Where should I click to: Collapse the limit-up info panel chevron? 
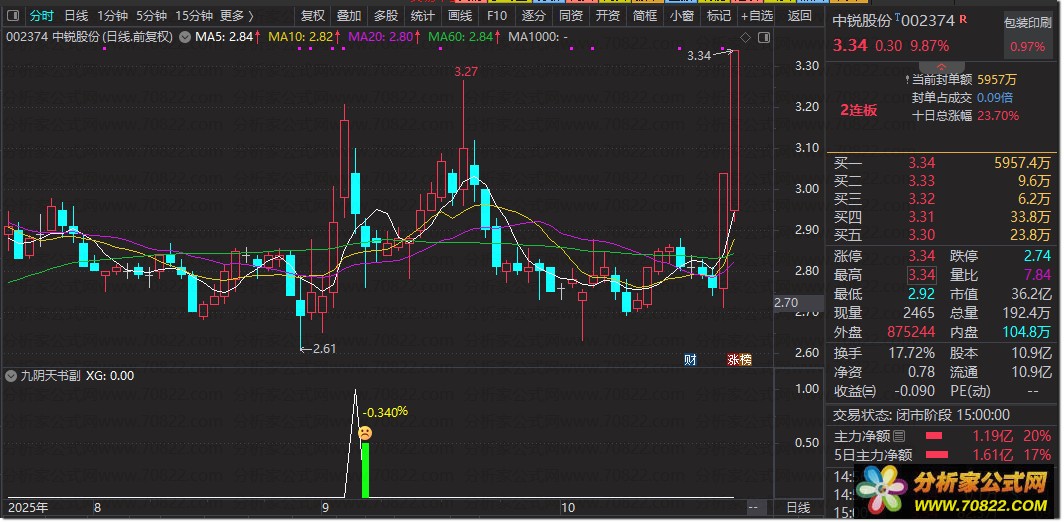click(943, 67)
